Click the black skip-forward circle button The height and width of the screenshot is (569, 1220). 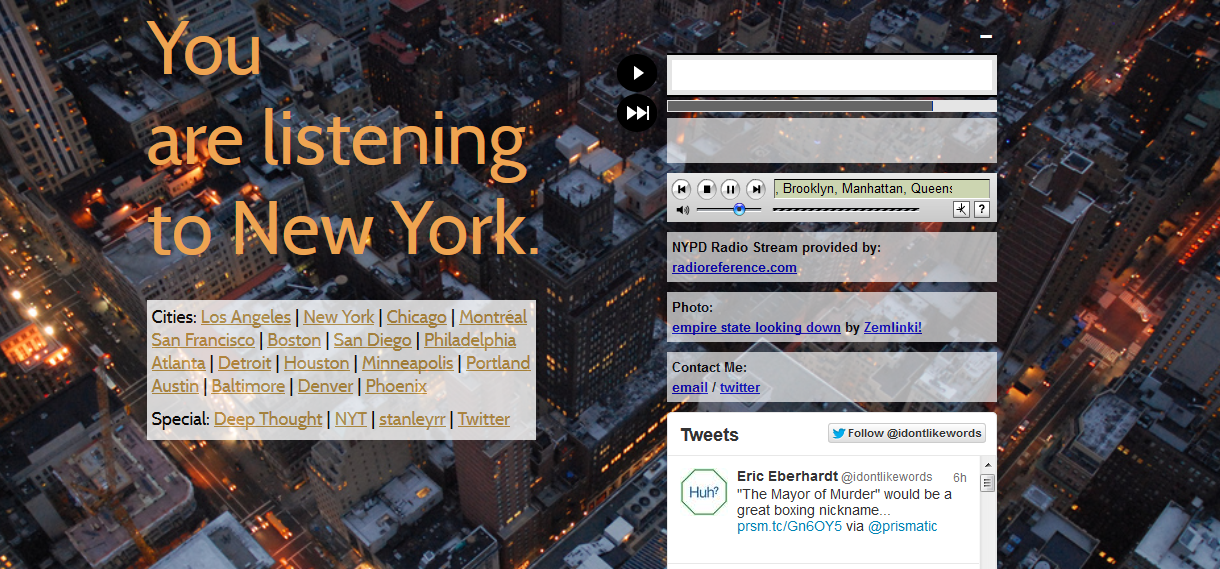coord(637,113)
